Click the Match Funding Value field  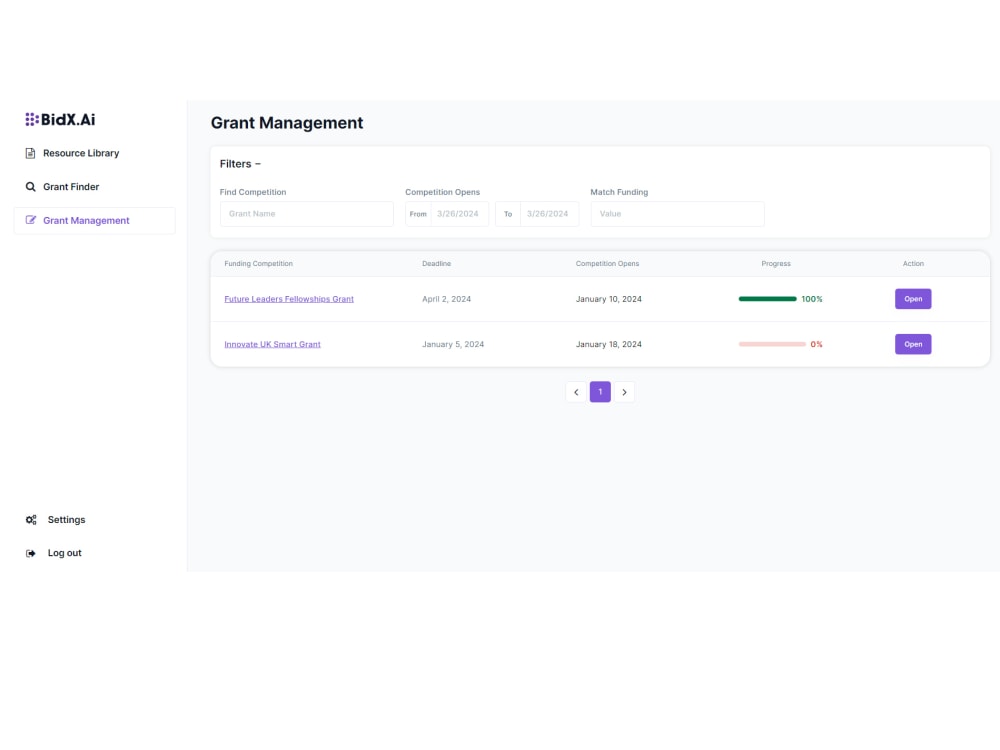click(677, 214)
